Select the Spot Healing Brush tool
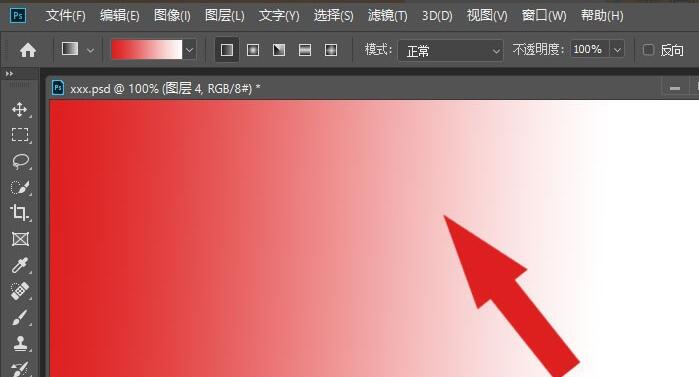 (x=20, y=291)
